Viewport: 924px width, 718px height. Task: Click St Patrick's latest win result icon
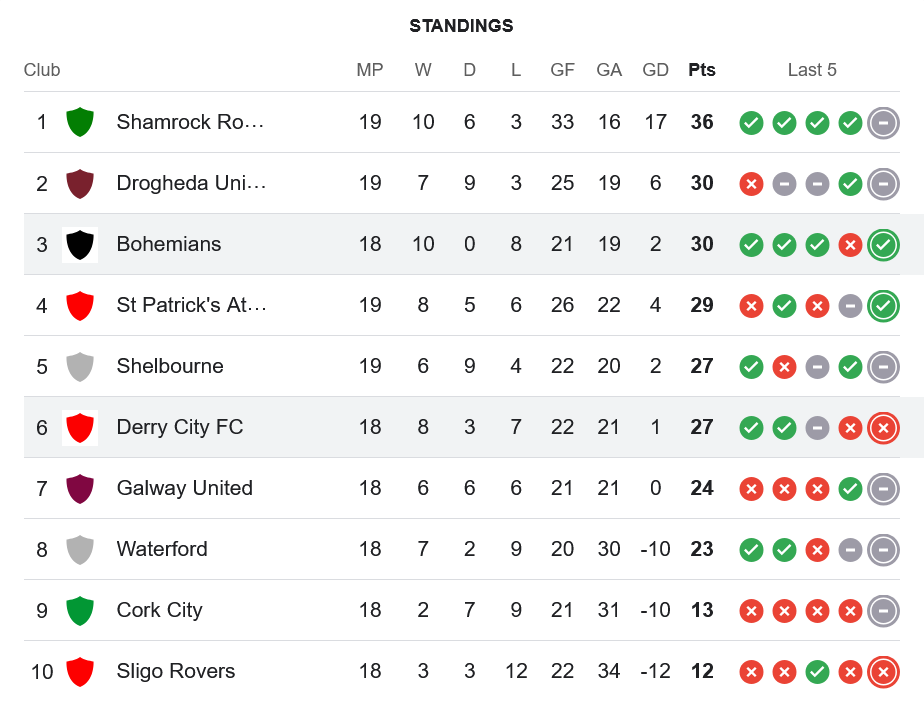[x=883, y=306]
